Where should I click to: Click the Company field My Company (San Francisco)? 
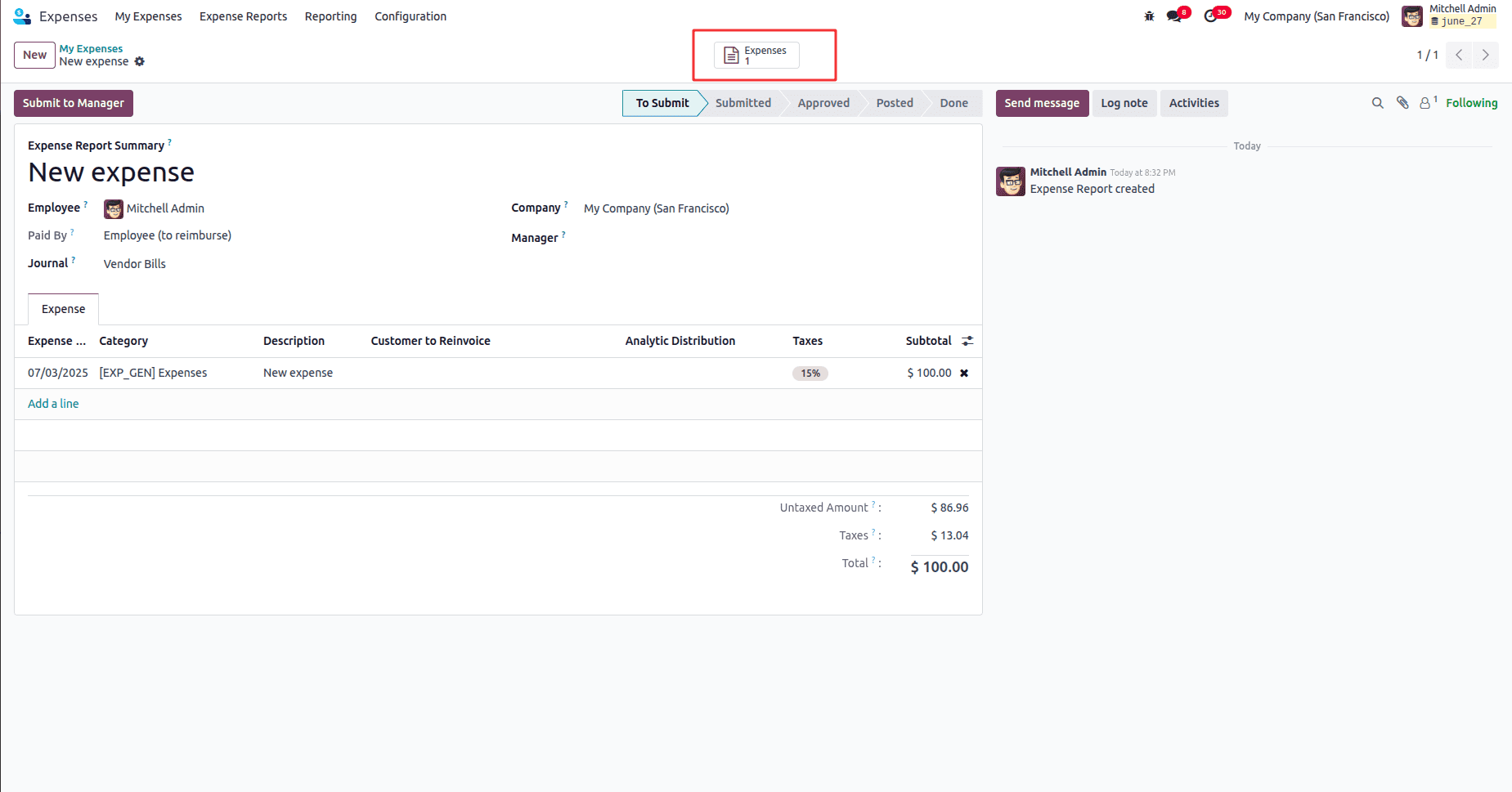pos(657,208)
